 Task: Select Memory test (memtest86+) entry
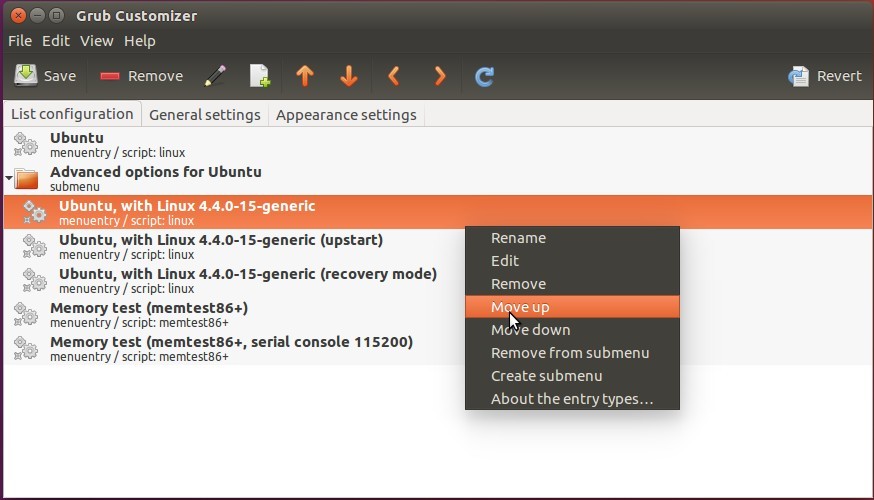[438, 314]
